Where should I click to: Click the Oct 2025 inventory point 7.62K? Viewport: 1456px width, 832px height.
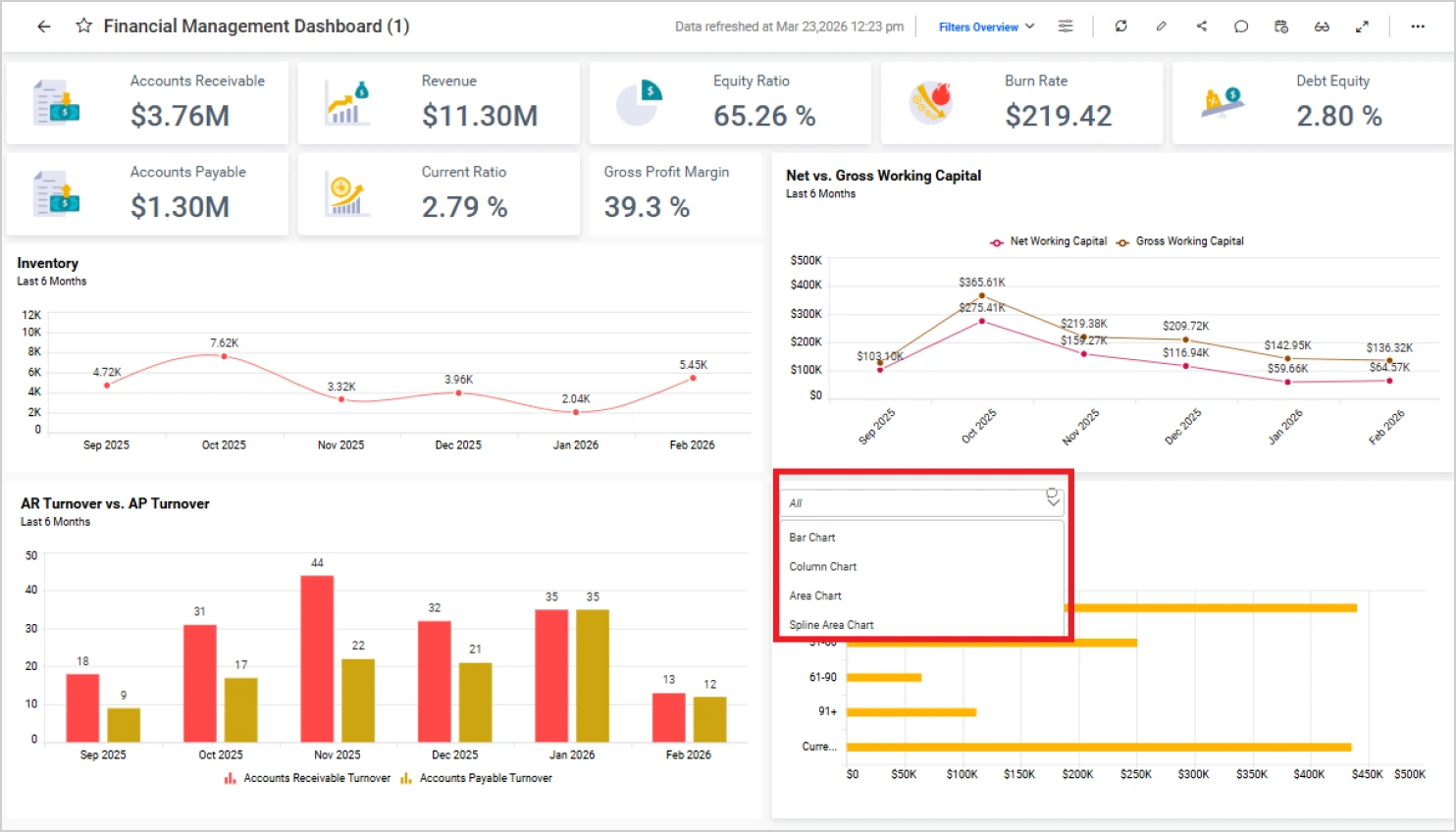(224, 356)
